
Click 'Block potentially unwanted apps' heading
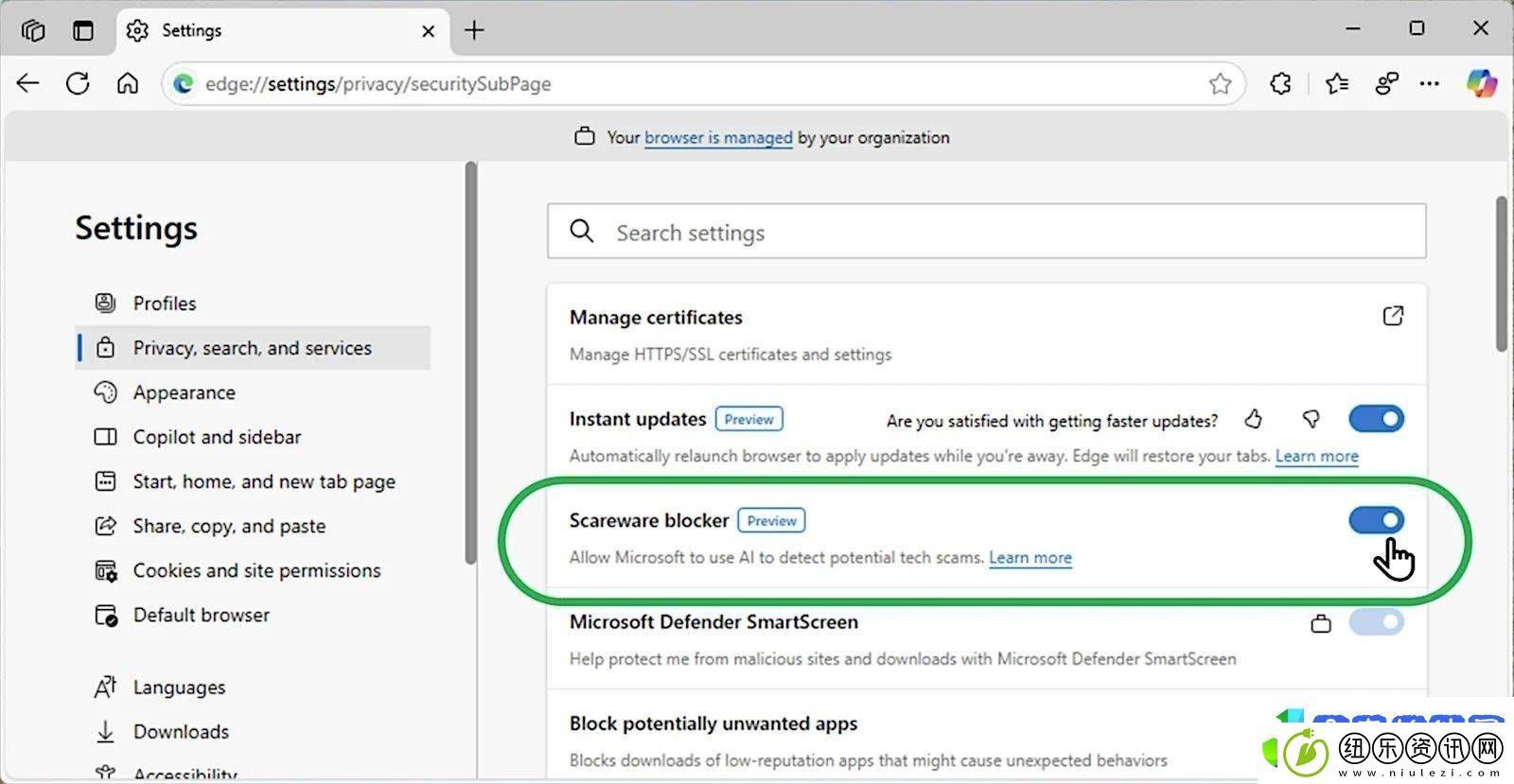(713, 723)
